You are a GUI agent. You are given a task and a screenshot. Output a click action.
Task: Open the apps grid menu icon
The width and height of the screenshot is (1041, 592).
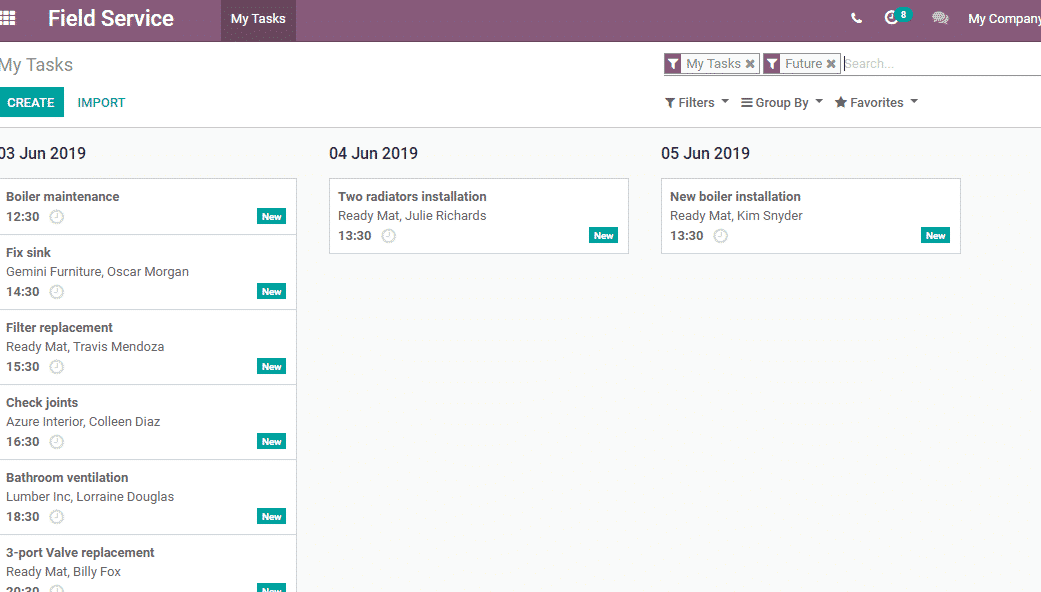[x=8, y=18]
